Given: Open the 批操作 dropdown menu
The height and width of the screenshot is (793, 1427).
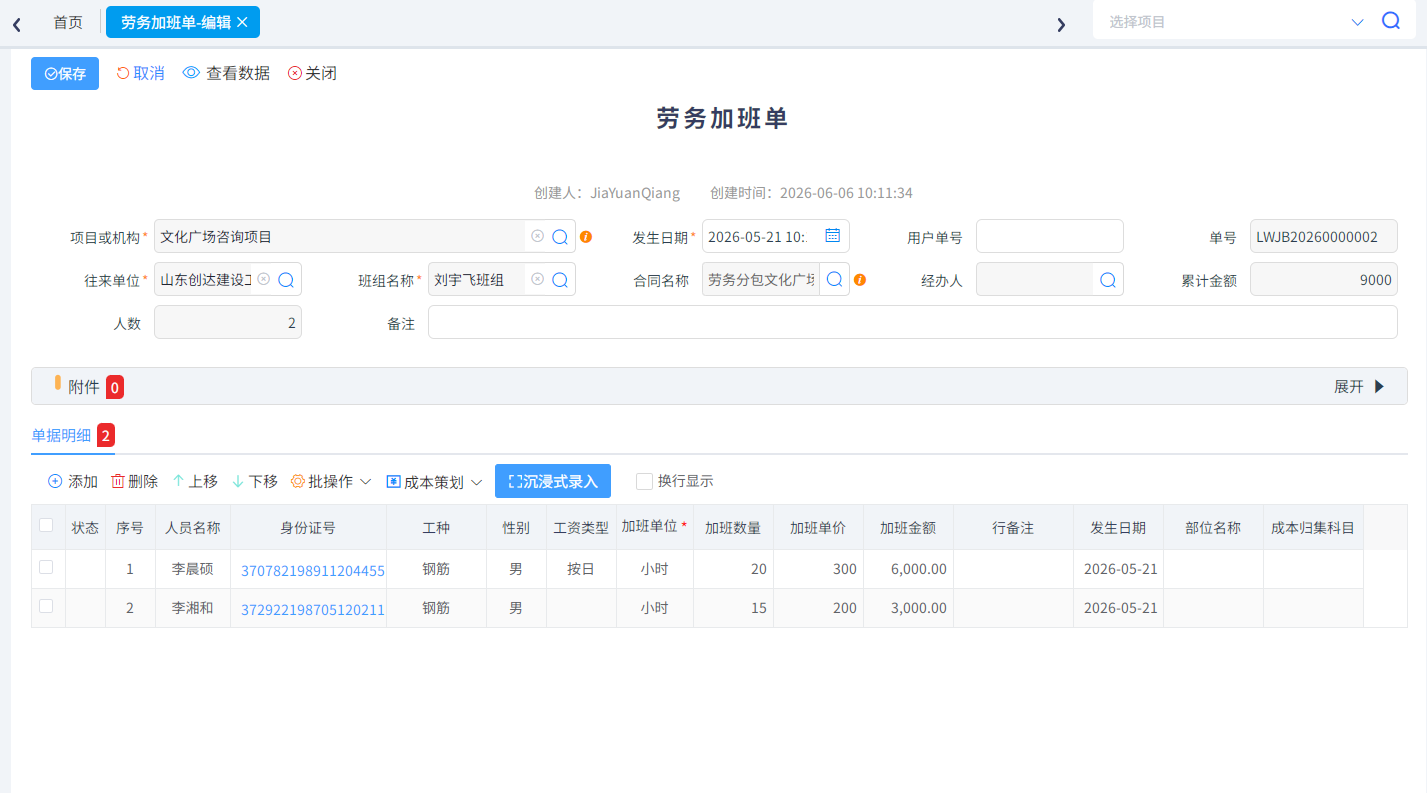Looking at the screenshot, I should [331, 482].
